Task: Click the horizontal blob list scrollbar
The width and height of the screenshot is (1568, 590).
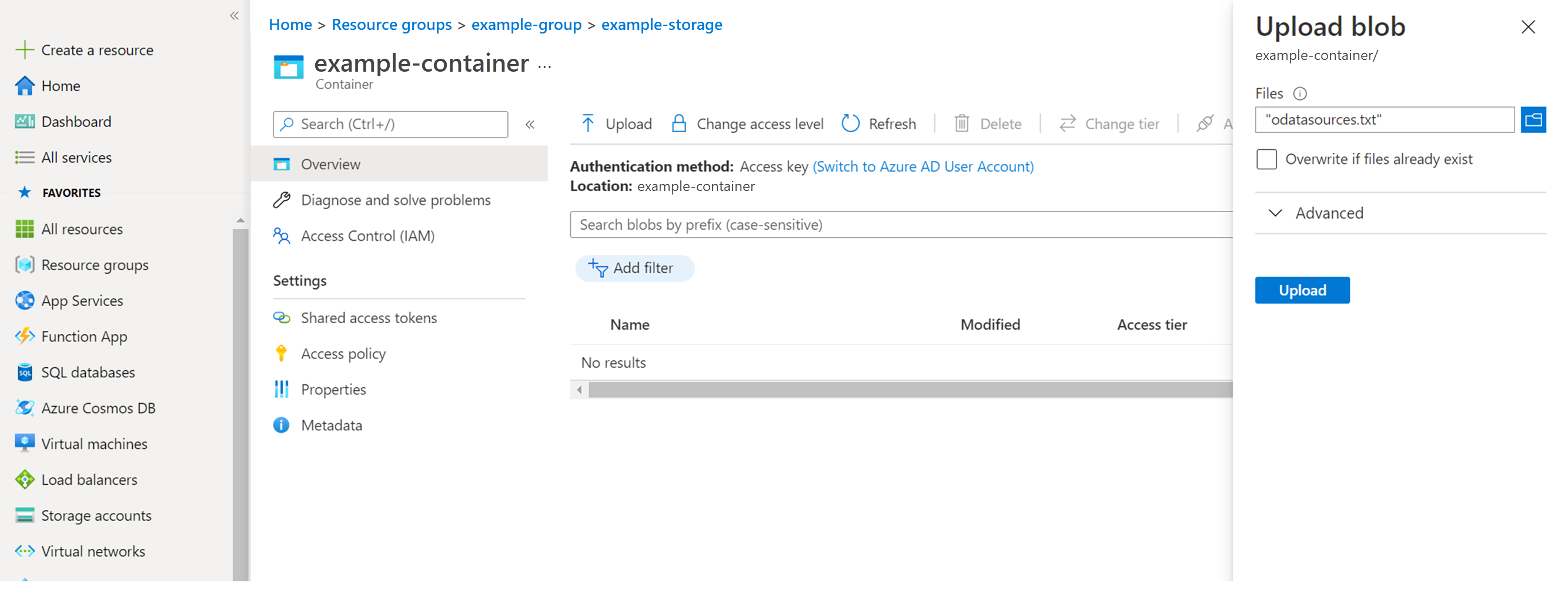Action: click(x=910, y=390)
